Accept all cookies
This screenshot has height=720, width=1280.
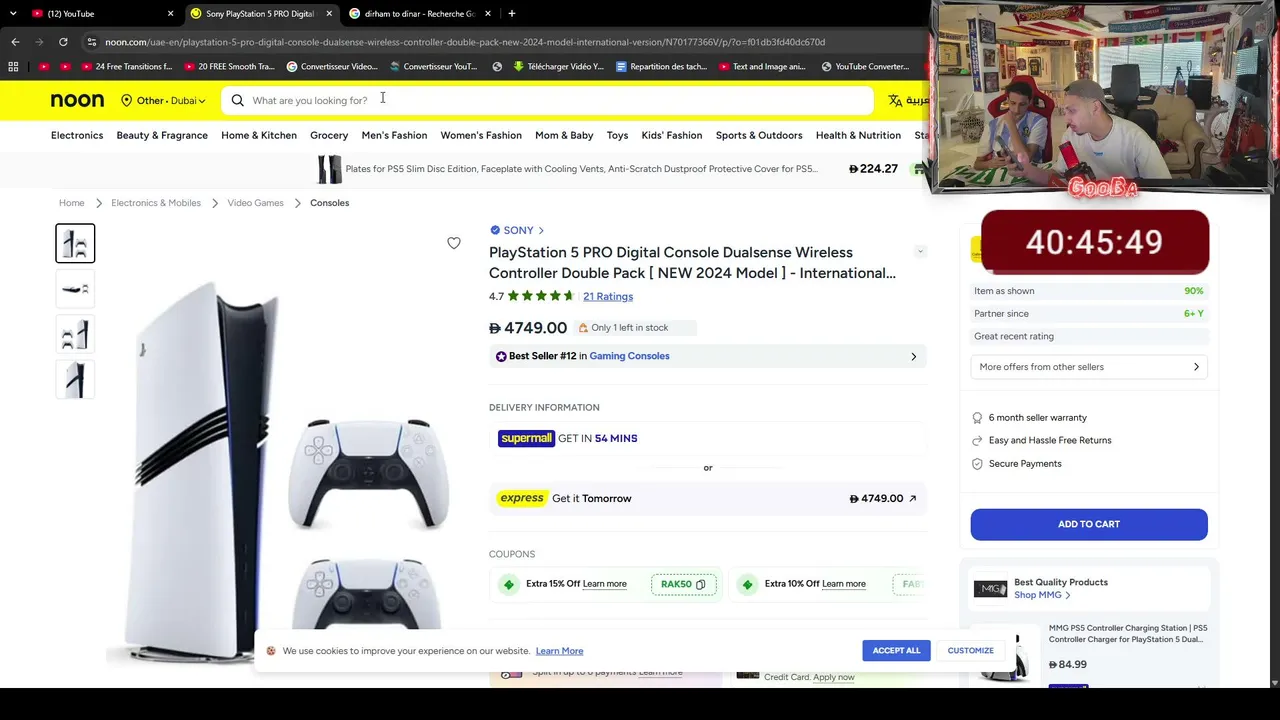(896, 651)
